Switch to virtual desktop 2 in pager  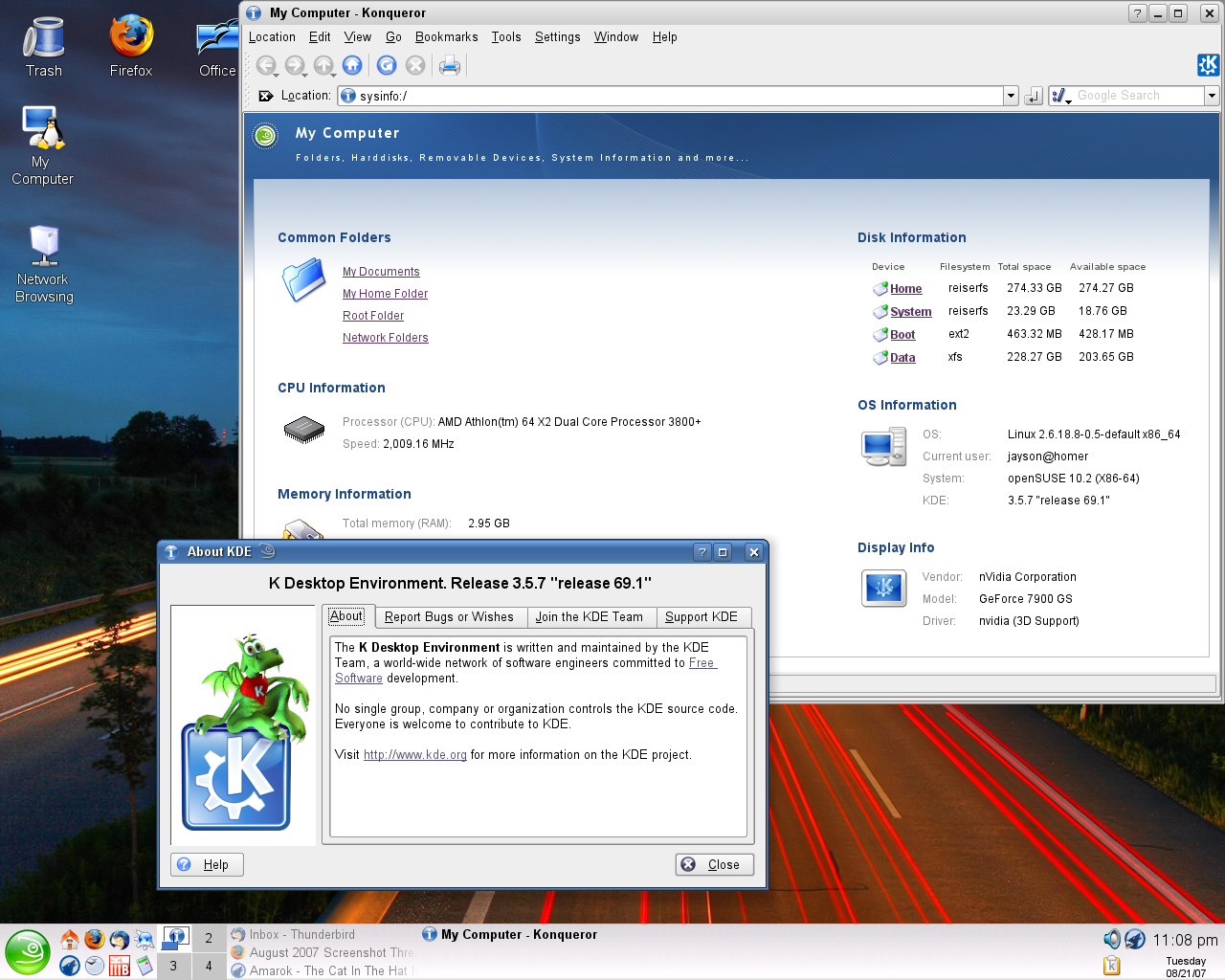pos(209,939)
